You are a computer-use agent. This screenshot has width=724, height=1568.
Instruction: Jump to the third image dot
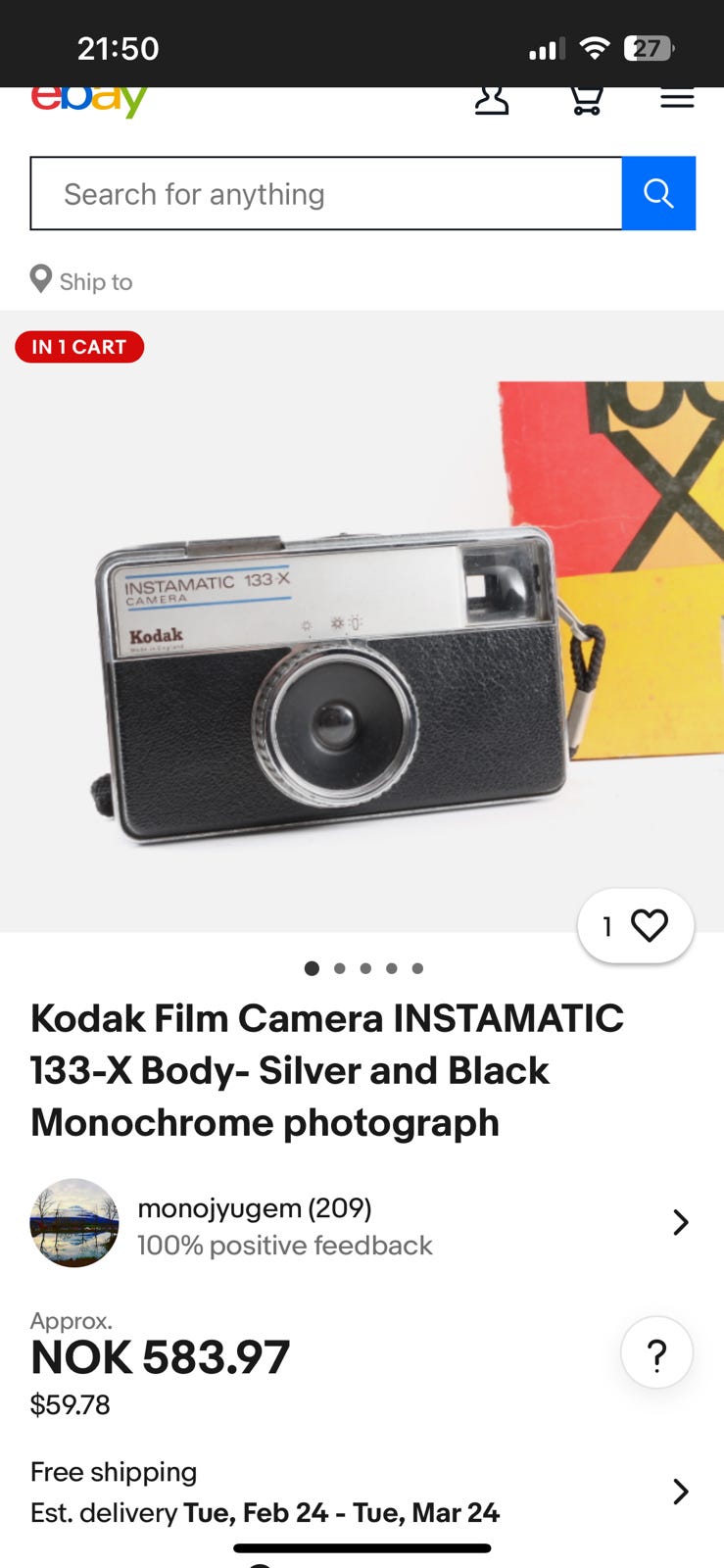click(x=365, y=968)
